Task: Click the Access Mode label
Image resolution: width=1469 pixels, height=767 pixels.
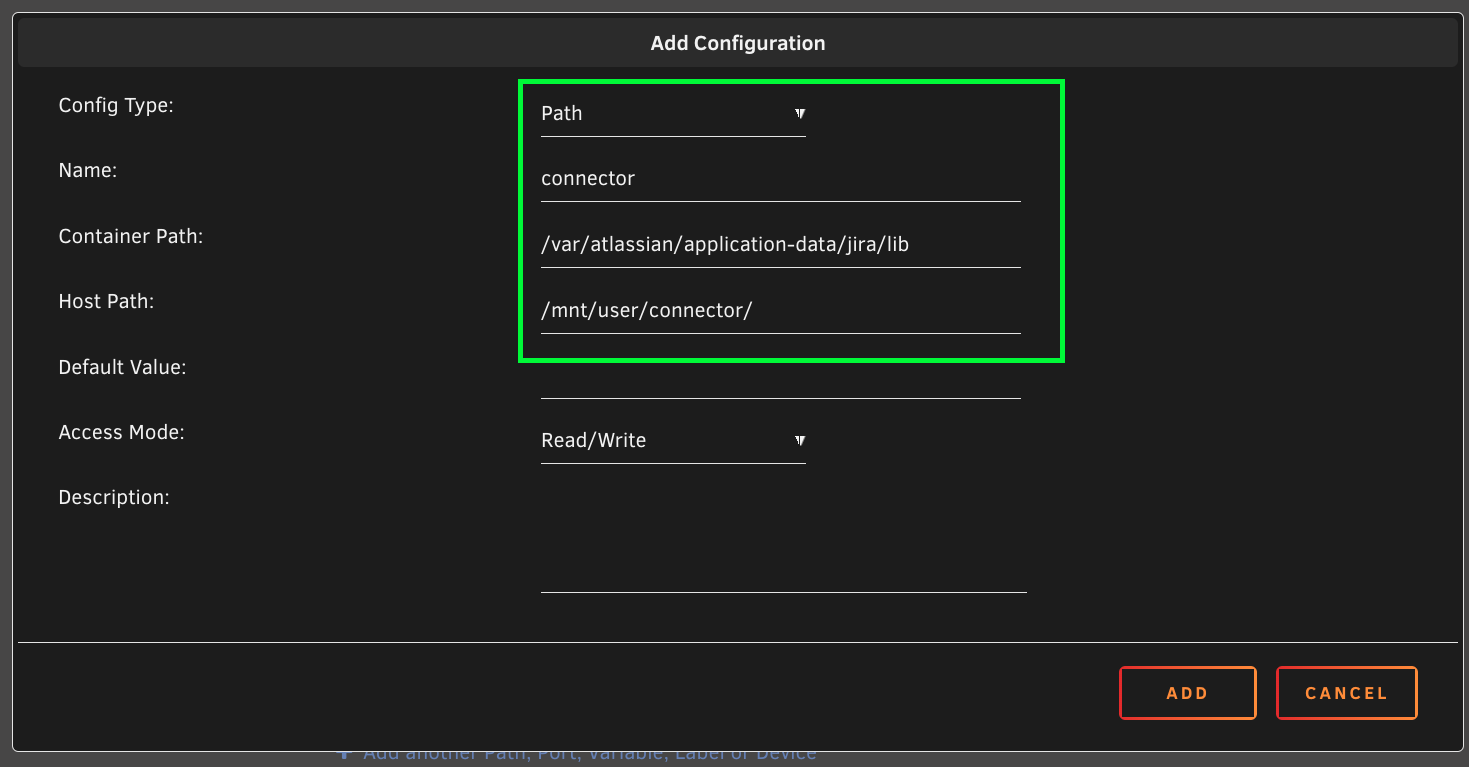Action: tap(122, 432)
